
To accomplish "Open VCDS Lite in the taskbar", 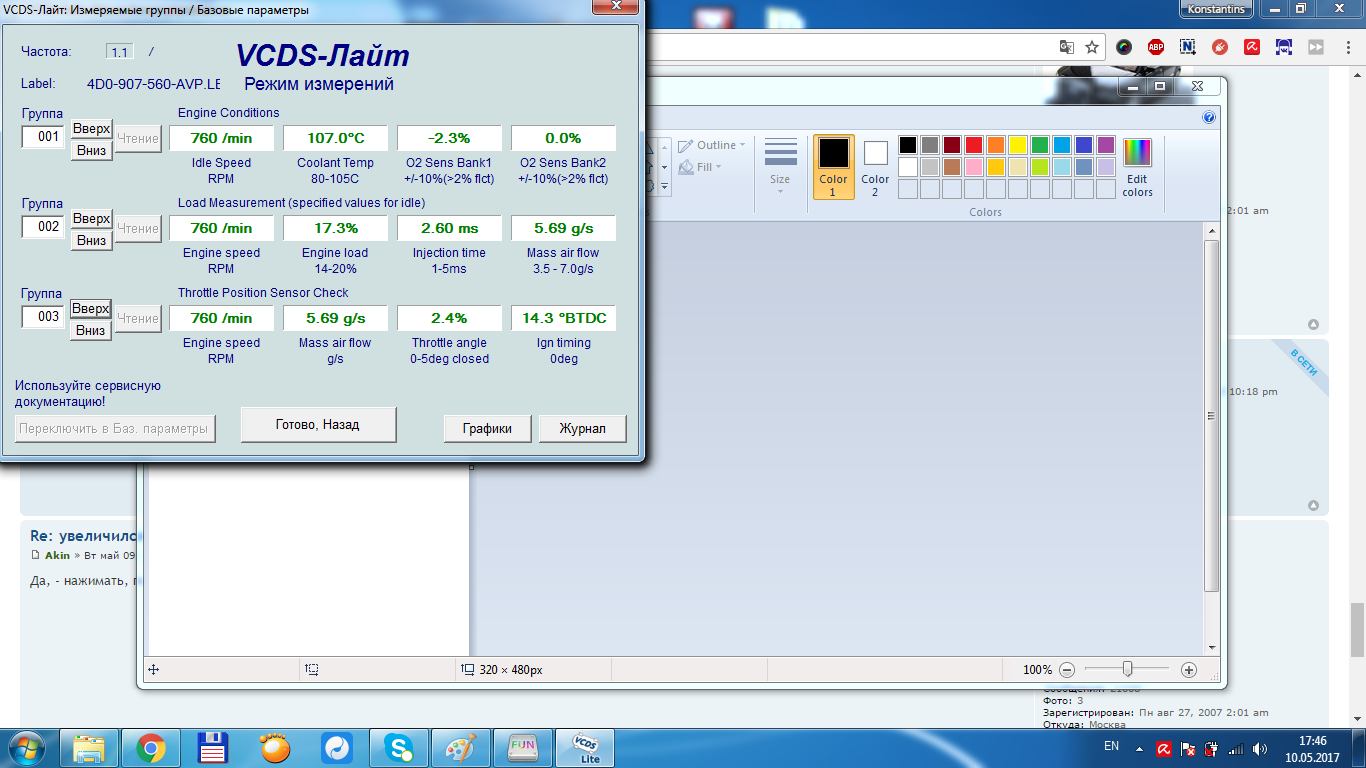I will (584, 748).
